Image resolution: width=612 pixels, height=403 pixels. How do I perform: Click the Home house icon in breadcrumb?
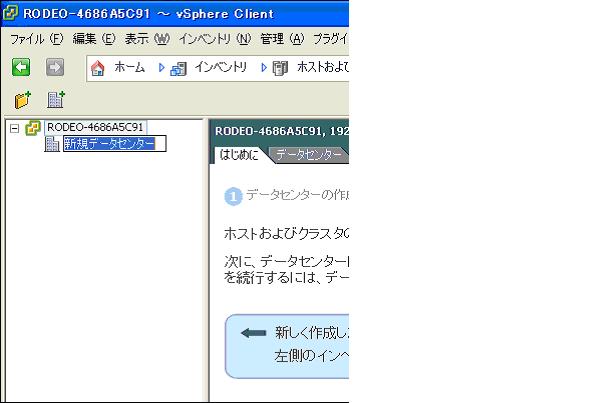point(98,68)
